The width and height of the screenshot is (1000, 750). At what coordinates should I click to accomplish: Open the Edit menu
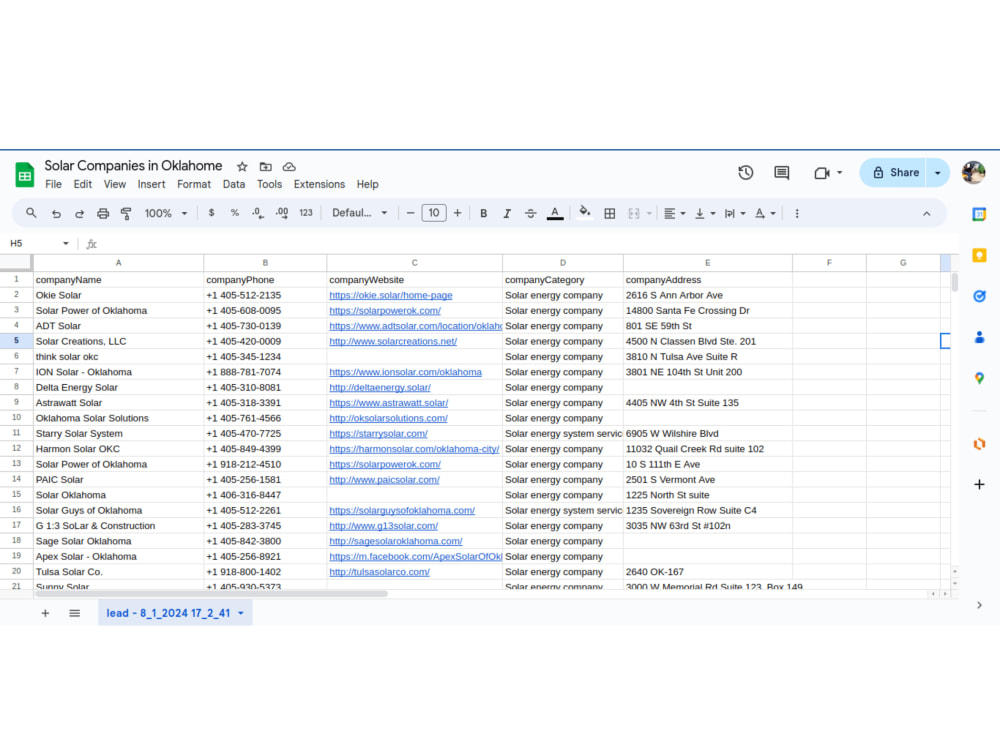82,184
